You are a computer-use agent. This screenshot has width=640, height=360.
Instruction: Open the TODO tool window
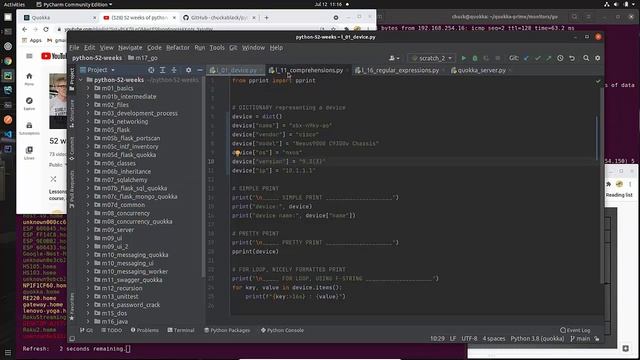(x=112, y=330)
